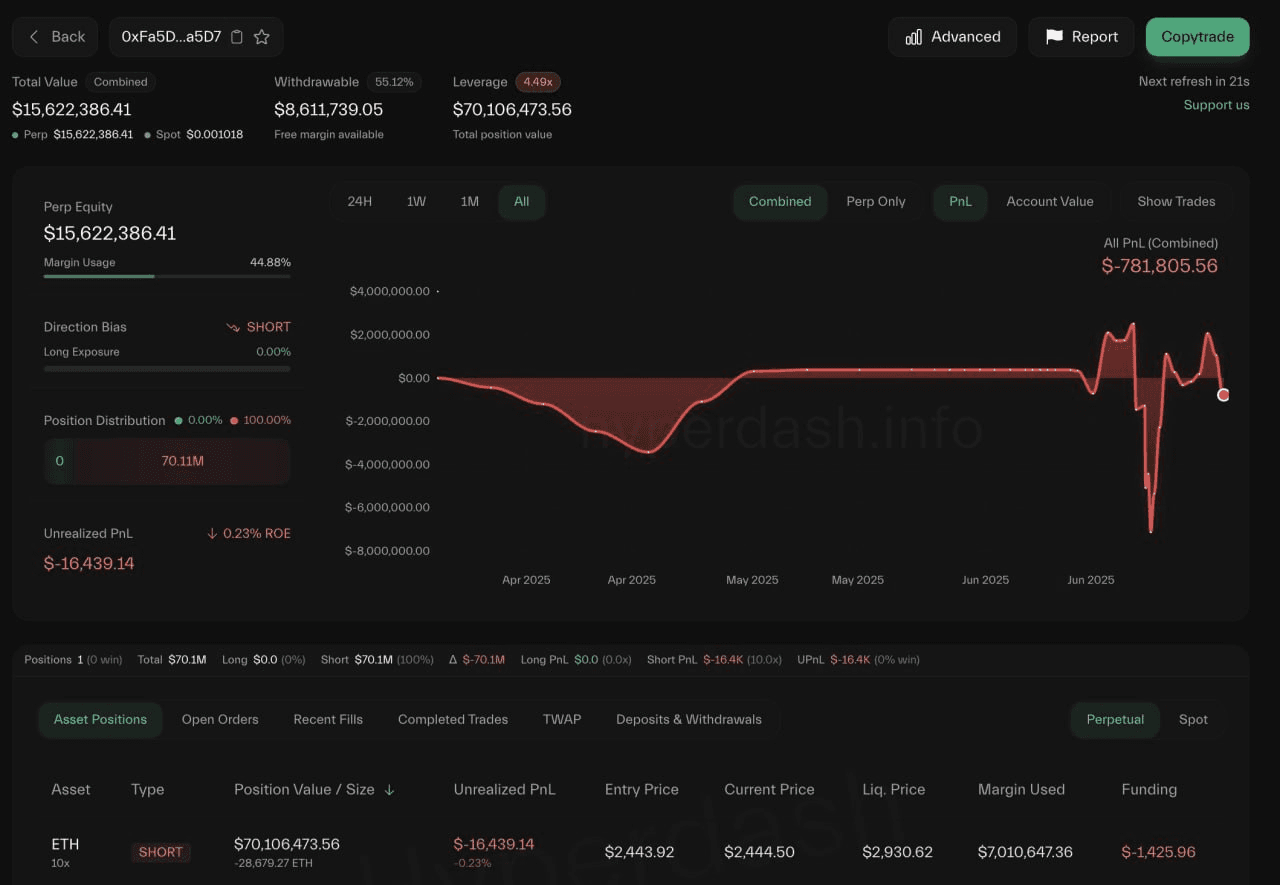Click the SHORT type badge on ETH

click(161, 852)
